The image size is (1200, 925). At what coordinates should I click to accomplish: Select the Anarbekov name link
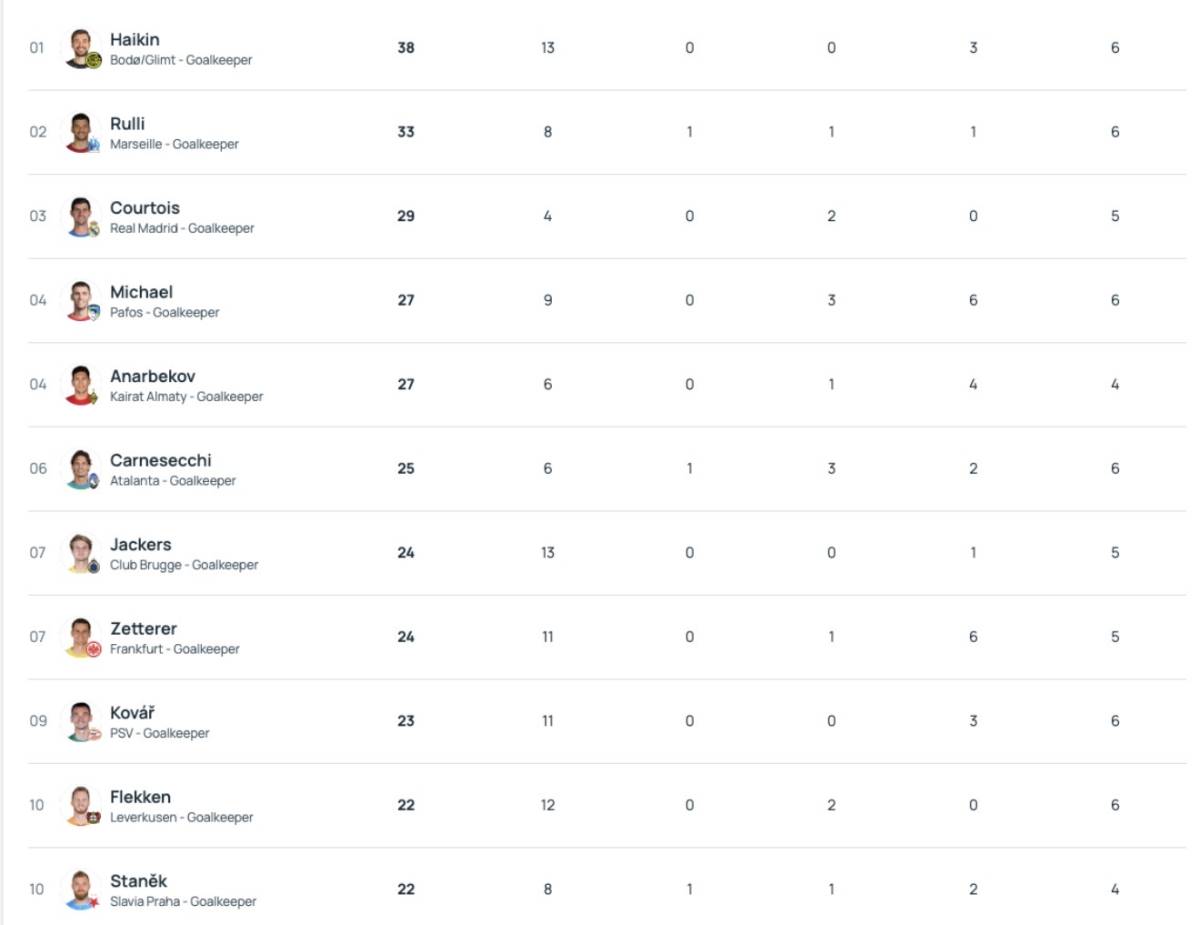tap(152, 376)
